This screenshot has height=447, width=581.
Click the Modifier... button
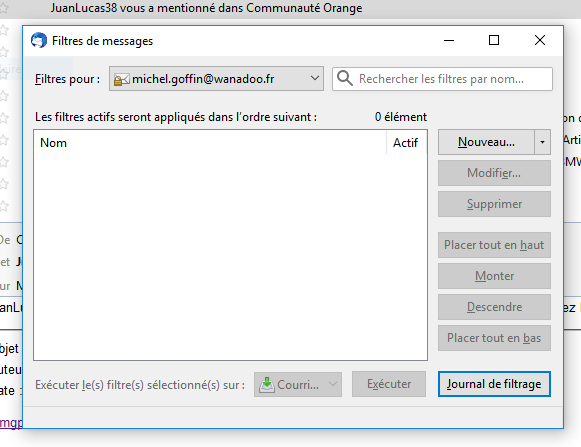(494, 173)
